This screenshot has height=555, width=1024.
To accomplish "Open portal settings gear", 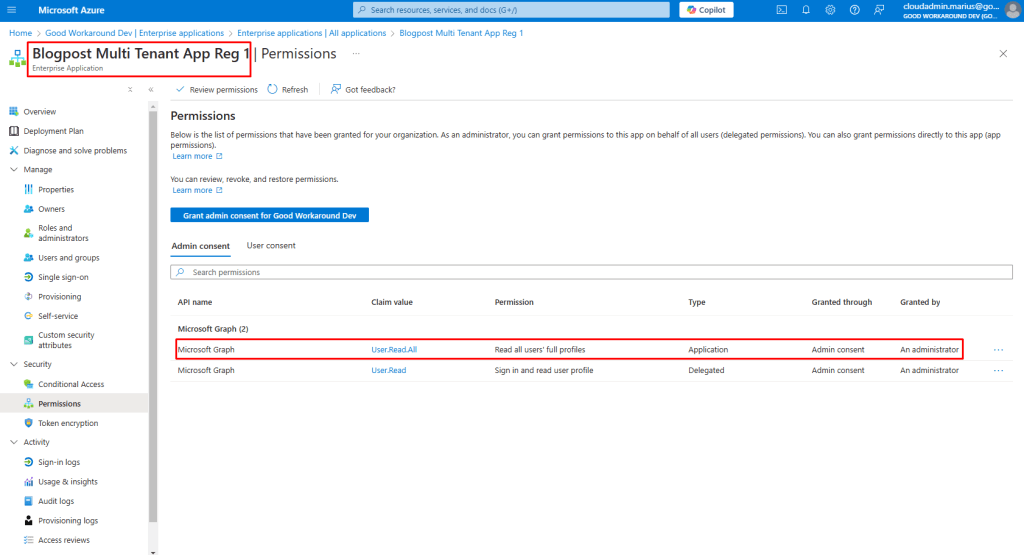I will pyautogui.click(x=830, y=10).
